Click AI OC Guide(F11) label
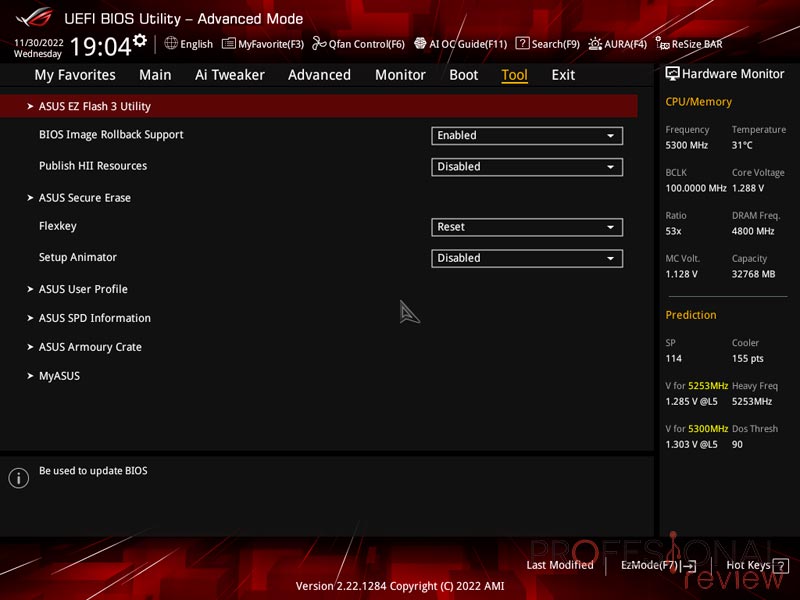This screenshot has width=800, height=600. tap(468, 44)
